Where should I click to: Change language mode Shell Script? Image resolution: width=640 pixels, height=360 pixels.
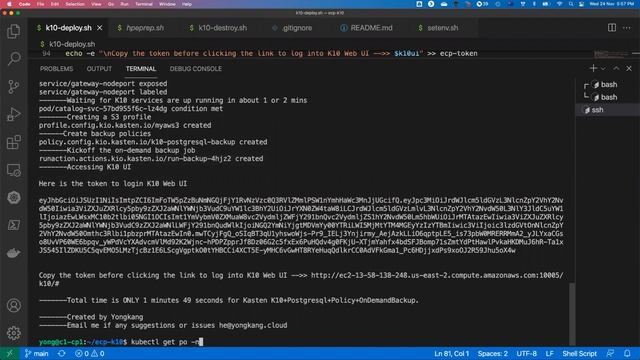click(579, 353)
